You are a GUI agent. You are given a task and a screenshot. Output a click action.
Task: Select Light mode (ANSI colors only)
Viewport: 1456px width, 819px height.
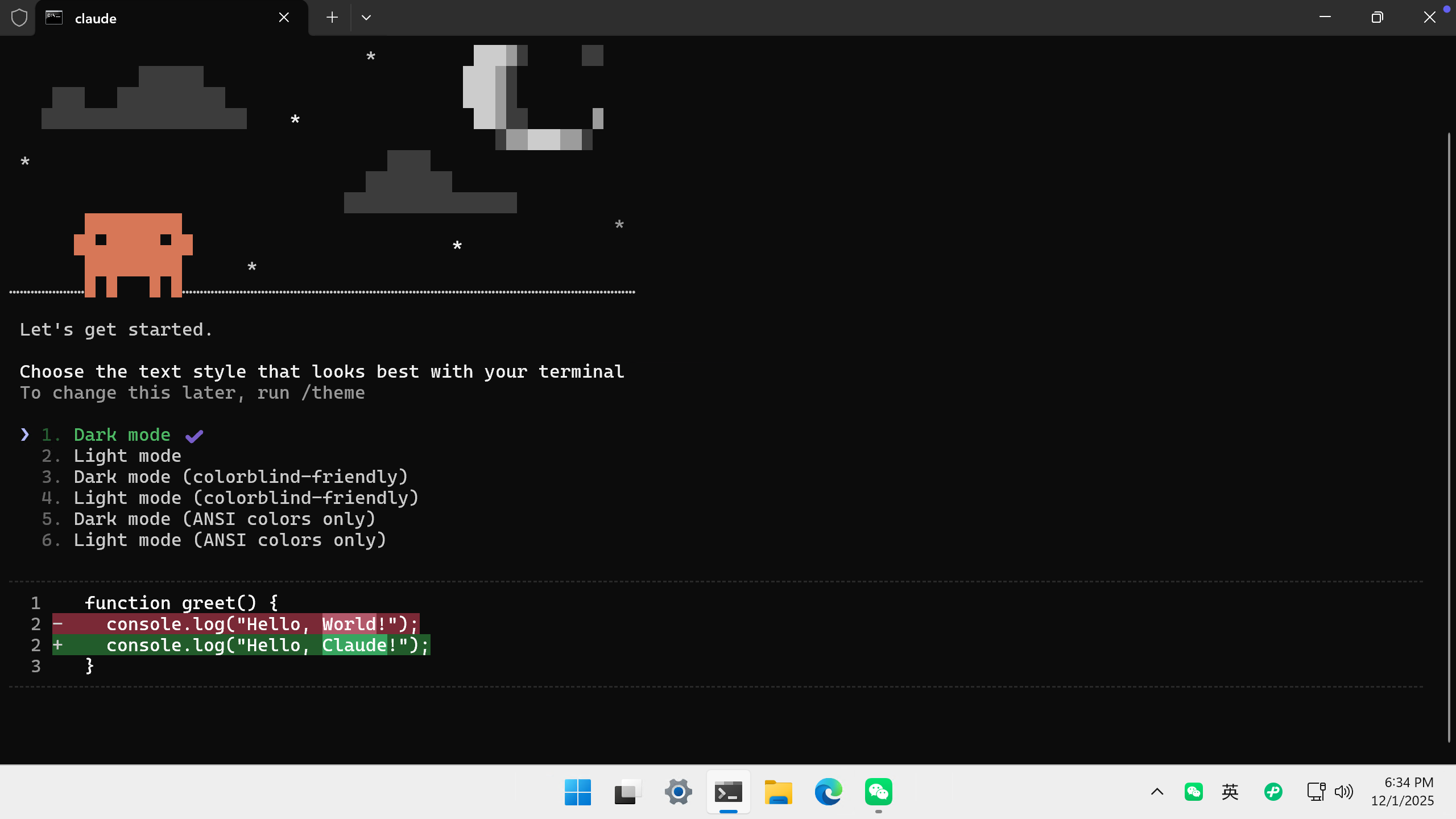tap(230, 540)
